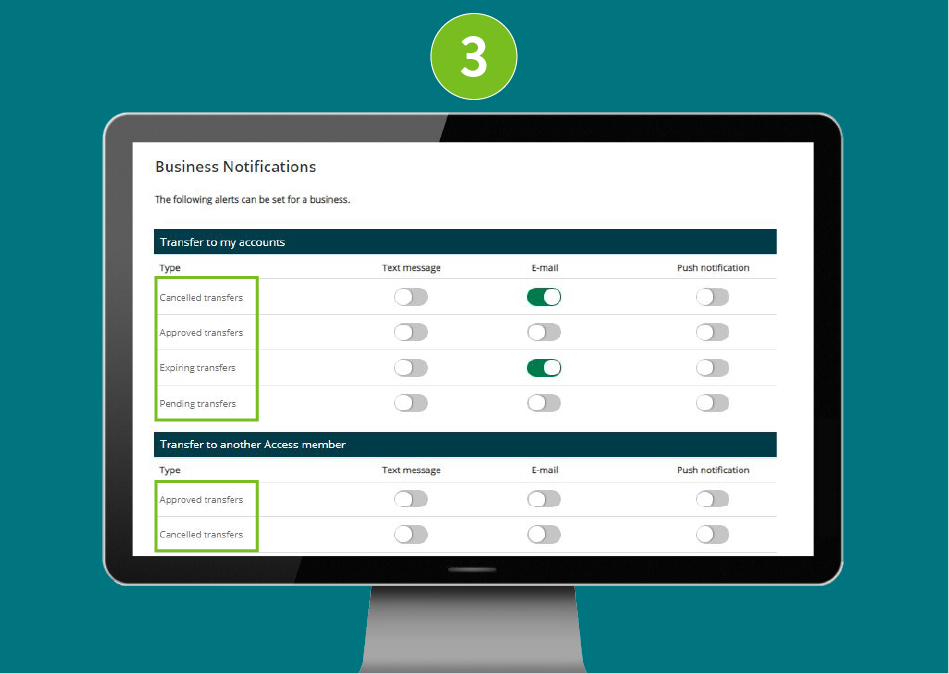Click "Type" column header in my accounts table
Viewport: 949px width, 674px height.
[169, 268]
